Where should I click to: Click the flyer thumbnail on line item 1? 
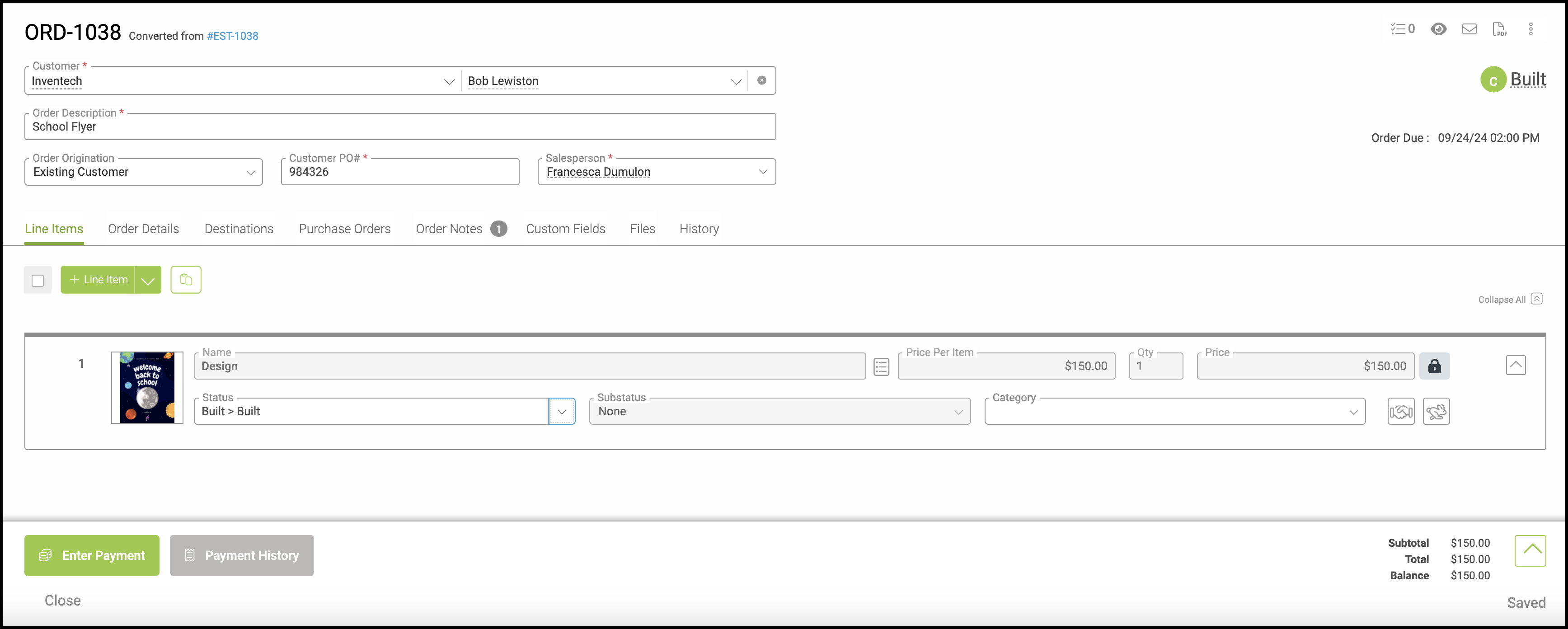point(147,387)
